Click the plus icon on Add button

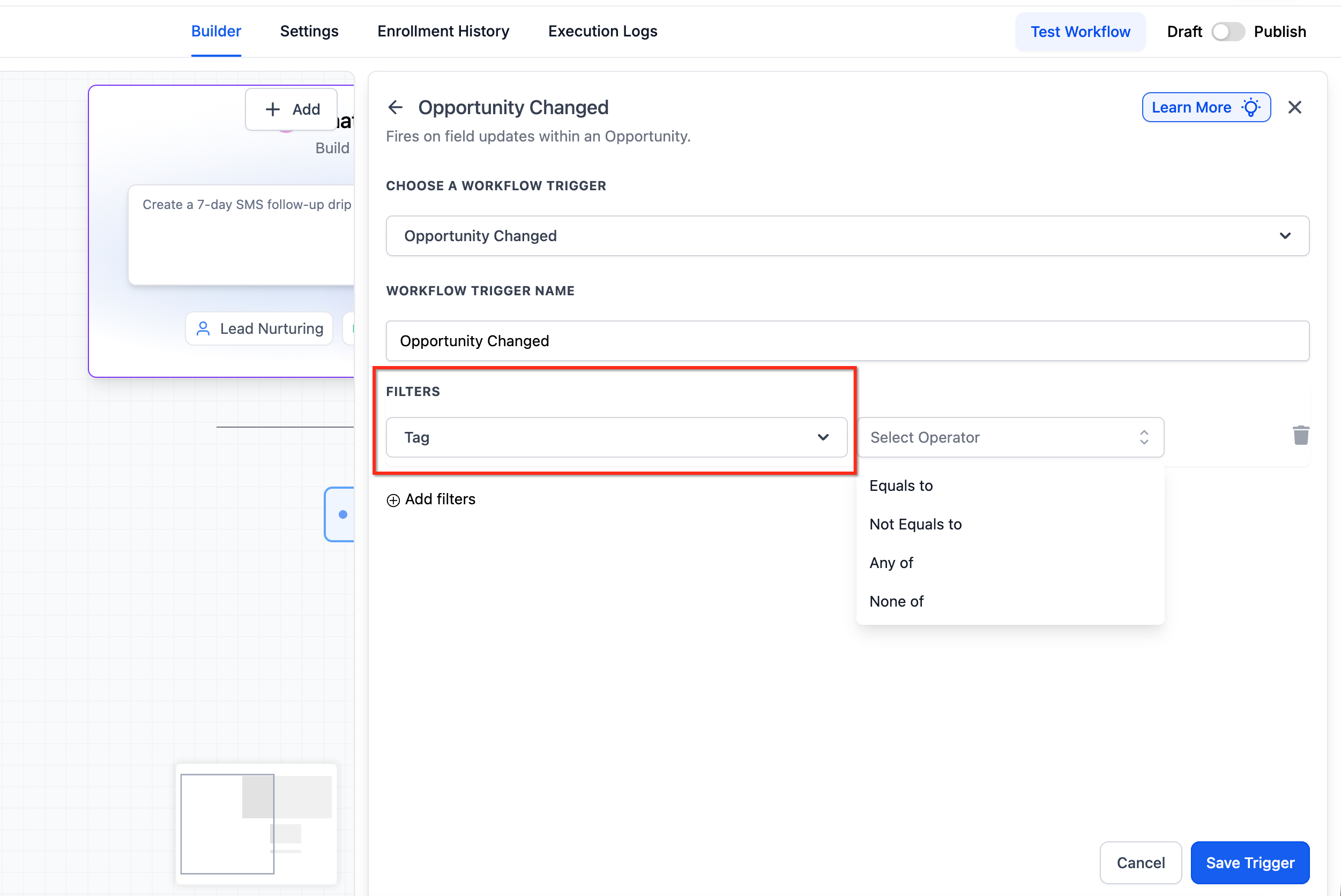pos(273,109)
